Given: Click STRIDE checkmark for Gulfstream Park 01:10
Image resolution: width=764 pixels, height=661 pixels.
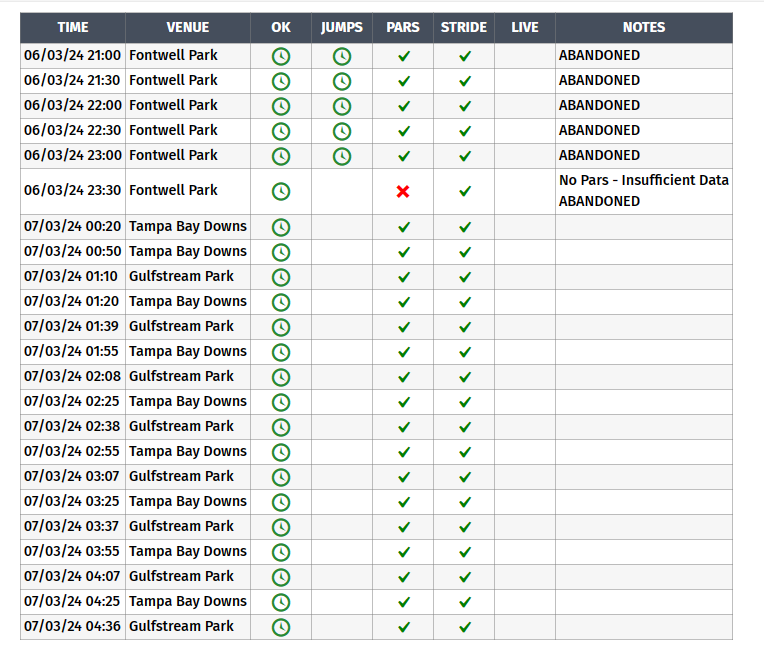Looking at the screenshot, I should (x=464, y=277).
